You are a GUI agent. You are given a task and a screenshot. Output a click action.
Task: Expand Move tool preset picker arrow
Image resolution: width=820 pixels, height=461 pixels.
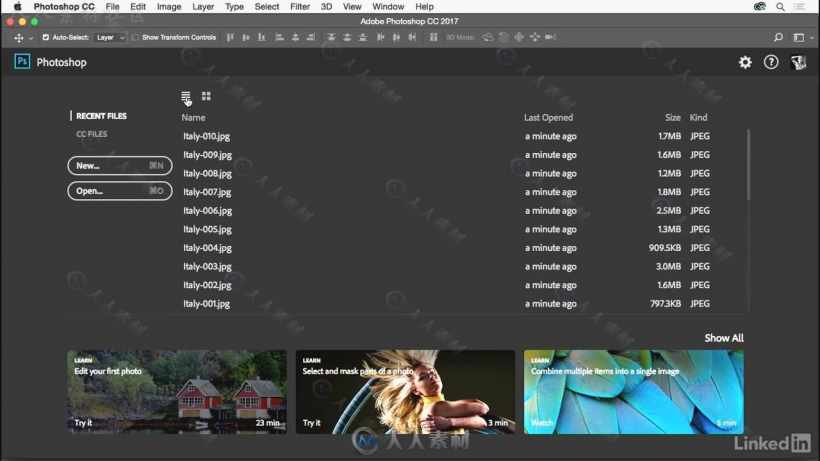coord(31,38)
